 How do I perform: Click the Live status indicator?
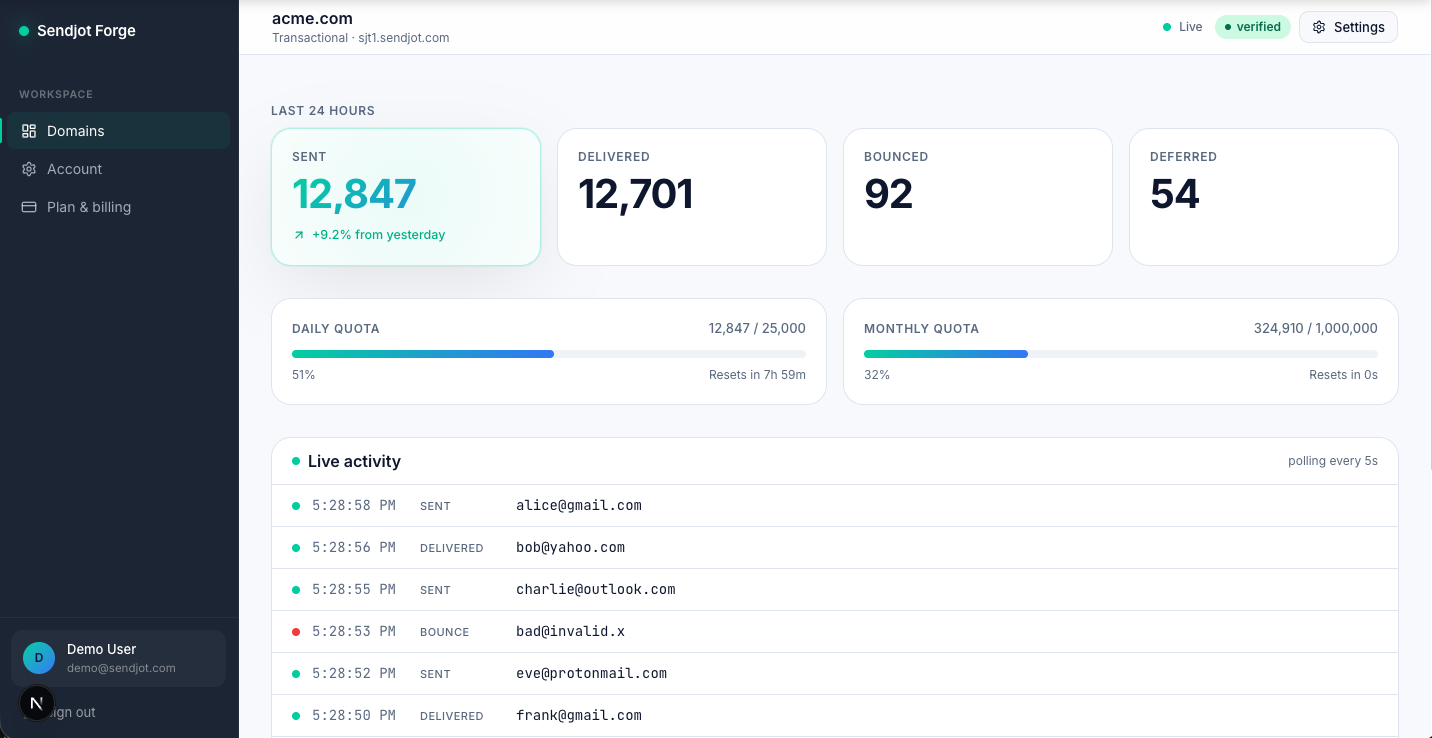click(1183, 27)
